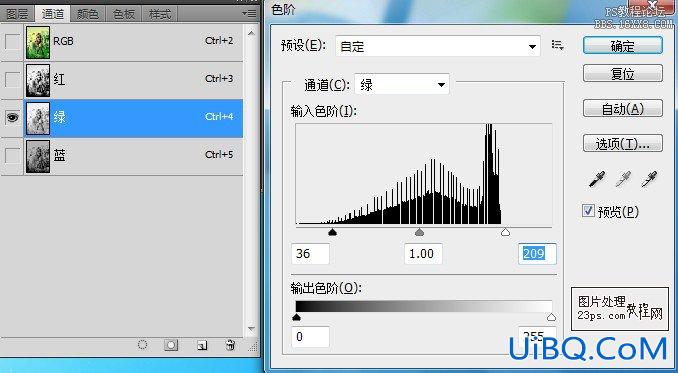Switch to the 颜色 tab

88,14
